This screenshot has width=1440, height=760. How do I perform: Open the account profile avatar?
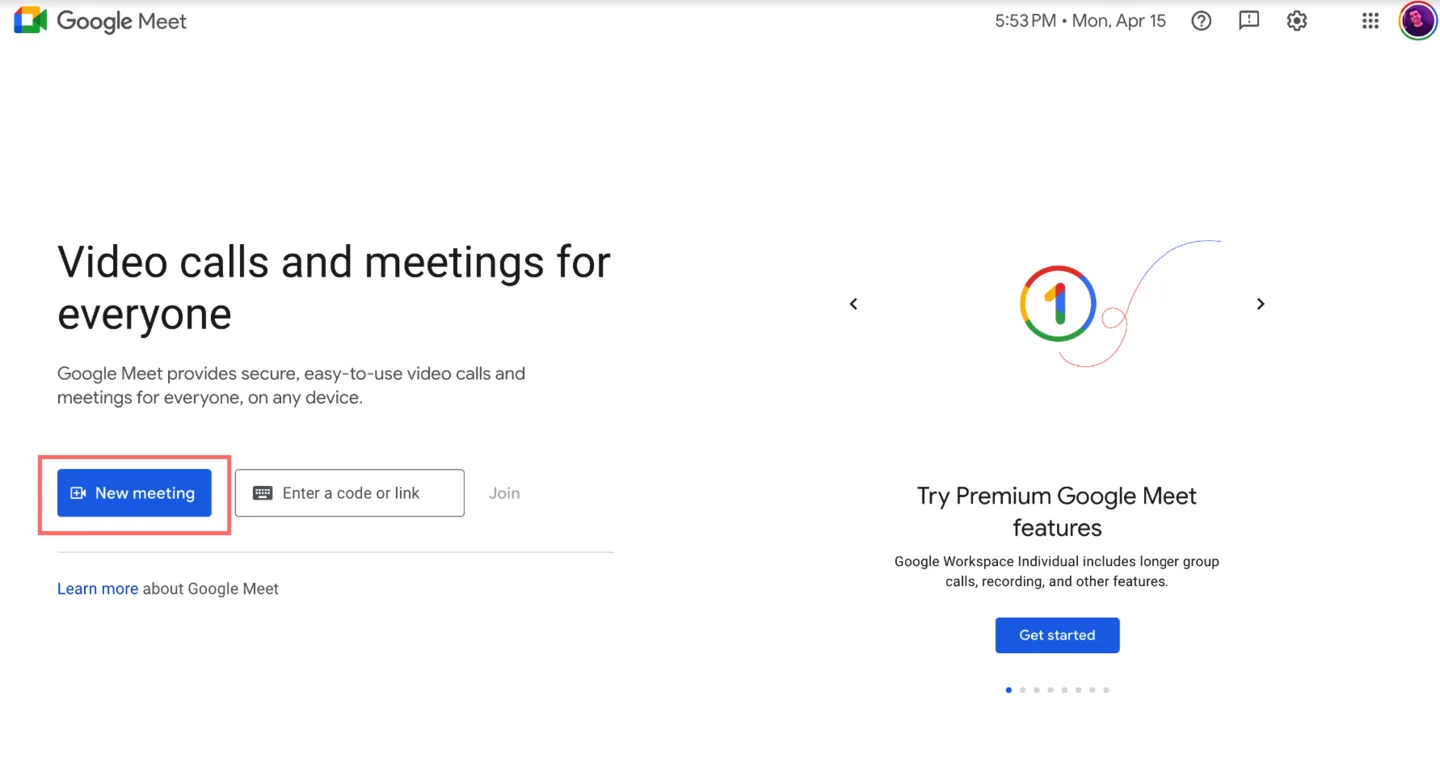1417,21
